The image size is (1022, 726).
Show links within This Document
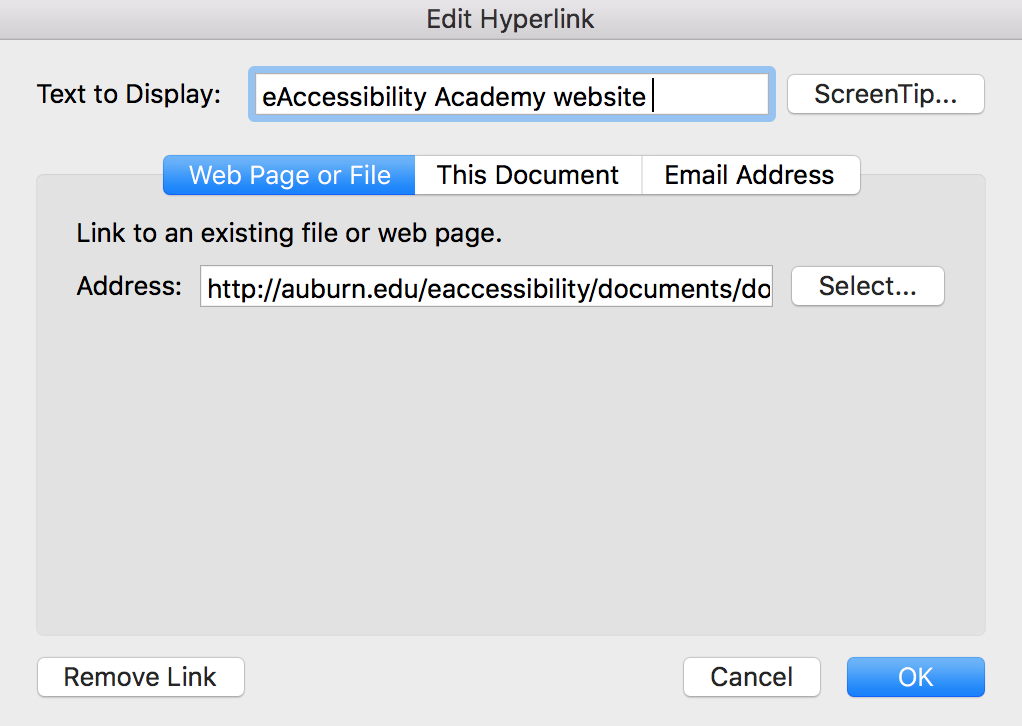[528, 175]
